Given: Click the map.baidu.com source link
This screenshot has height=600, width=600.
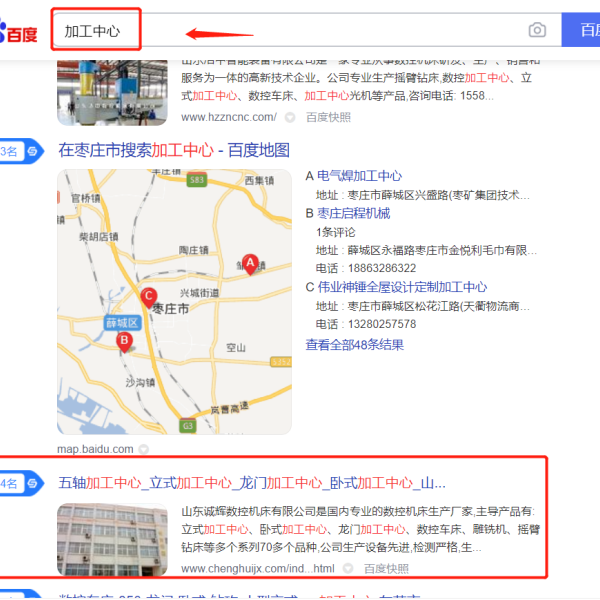Looking at the screenshot, I should [95, 449].
